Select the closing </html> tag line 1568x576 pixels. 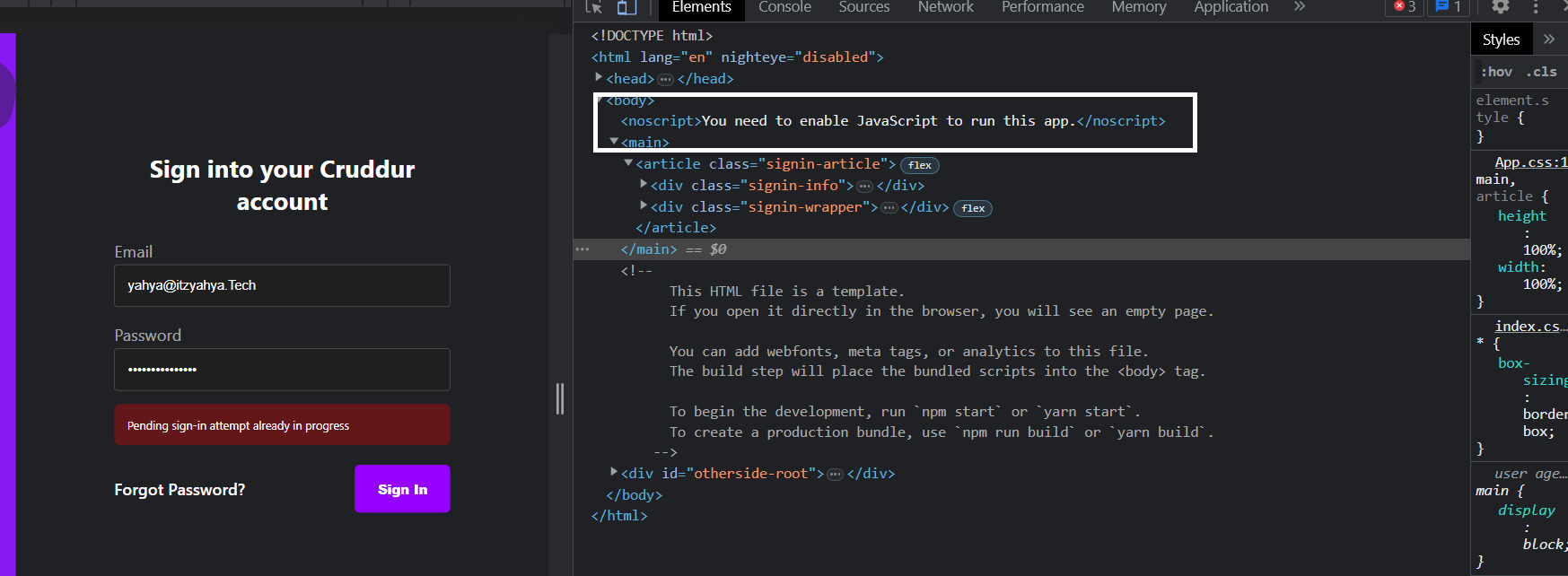(x=619, y=516)
